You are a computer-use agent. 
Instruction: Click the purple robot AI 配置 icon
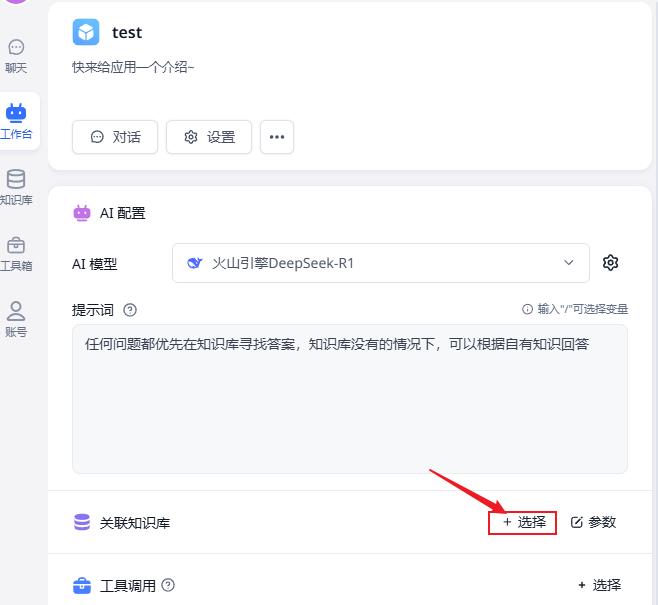[x=82, y=213]
